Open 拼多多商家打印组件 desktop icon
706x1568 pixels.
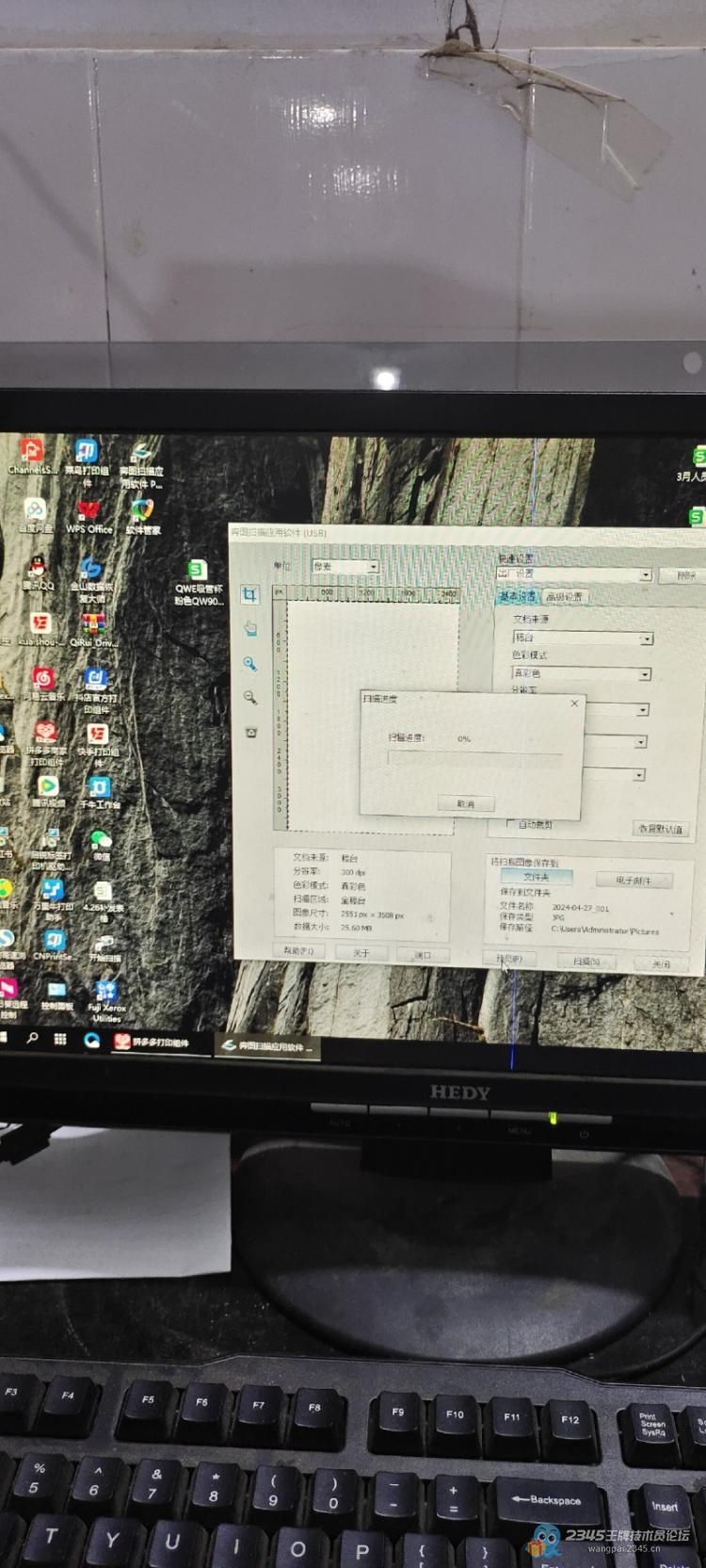point(45,744)
